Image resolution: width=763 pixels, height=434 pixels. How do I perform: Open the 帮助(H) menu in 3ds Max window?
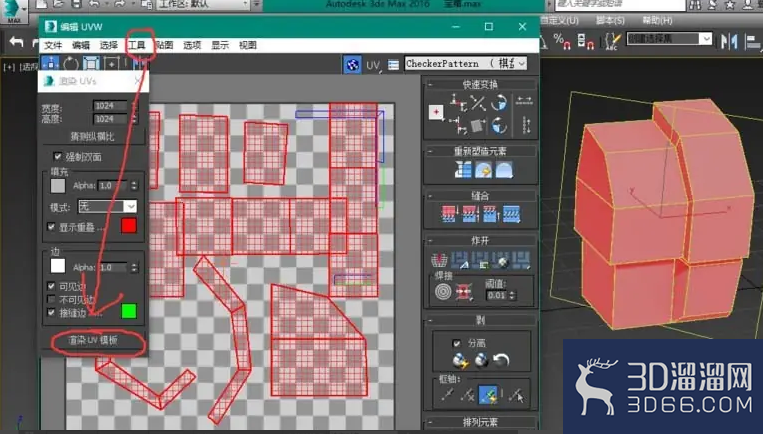[x=657, y=20]
